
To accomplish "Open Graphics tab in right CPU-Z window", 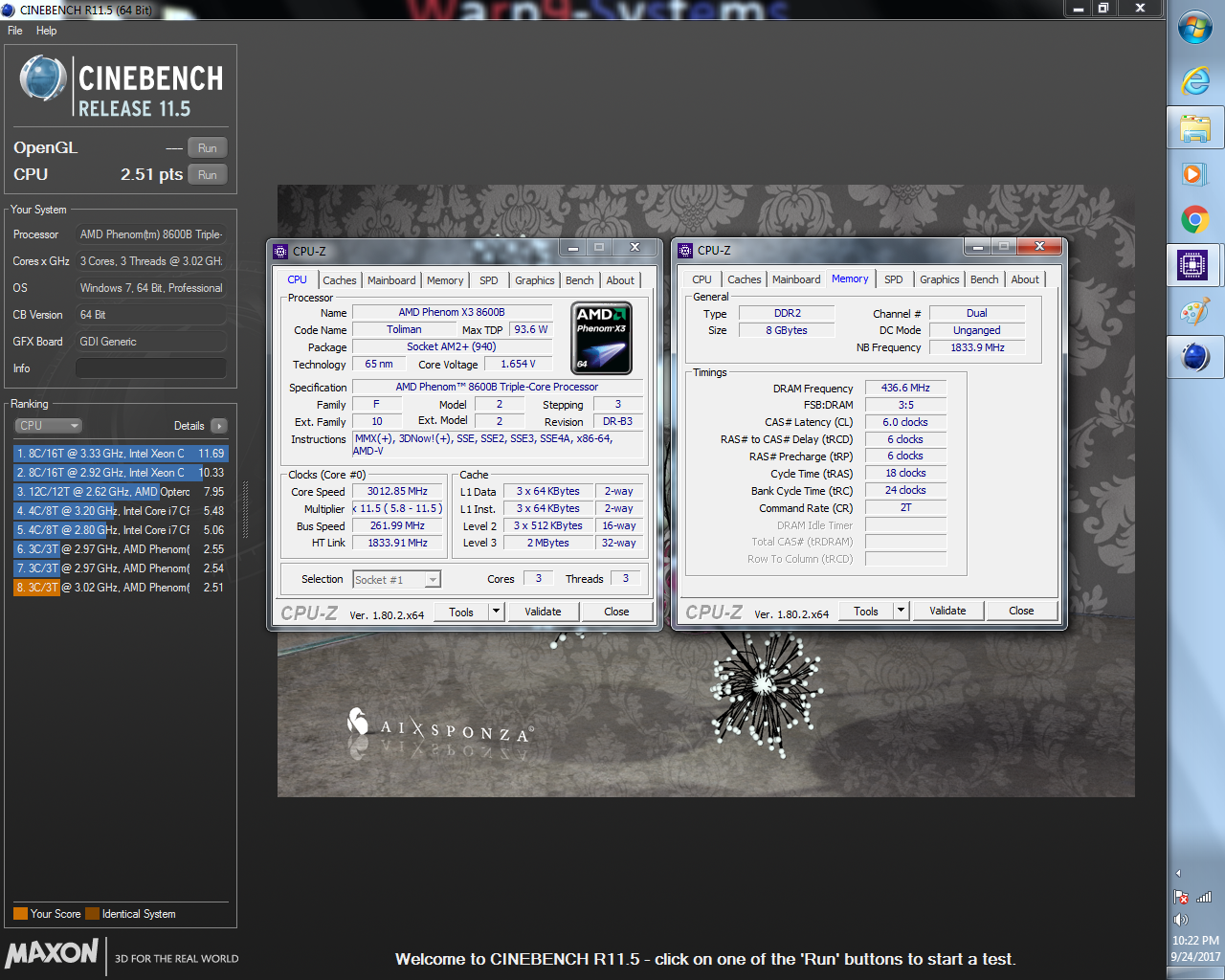I will tap(940, 279).
